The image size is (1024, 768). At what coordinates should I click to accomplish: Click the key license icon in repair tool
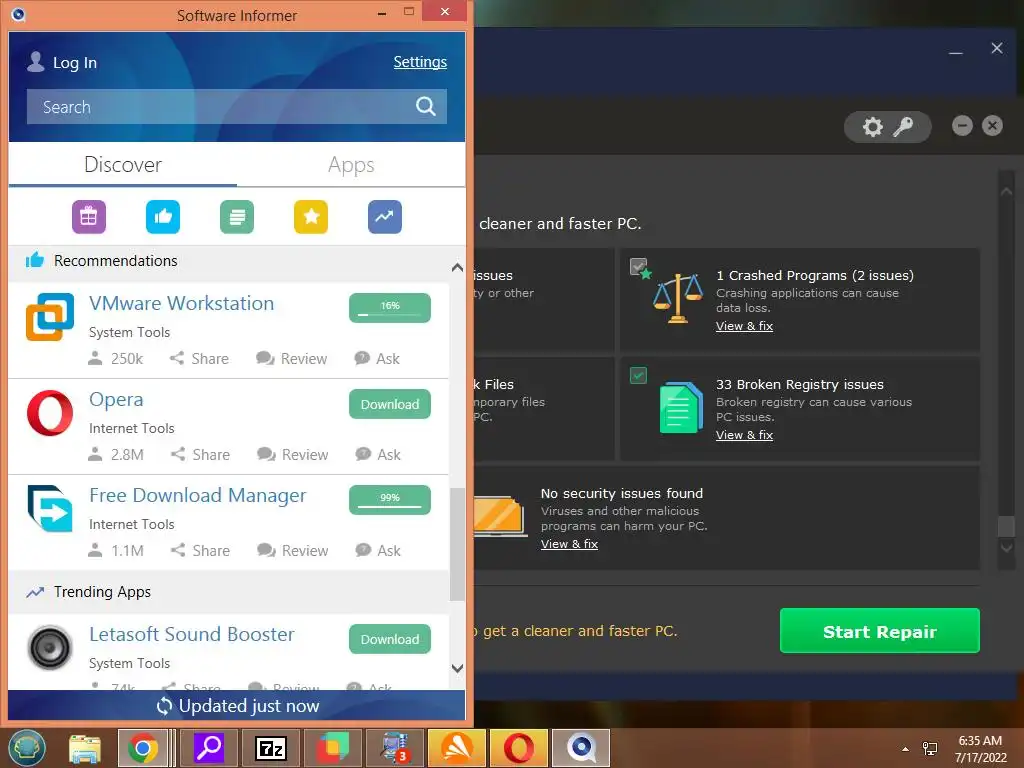click(x=903, y=127)
